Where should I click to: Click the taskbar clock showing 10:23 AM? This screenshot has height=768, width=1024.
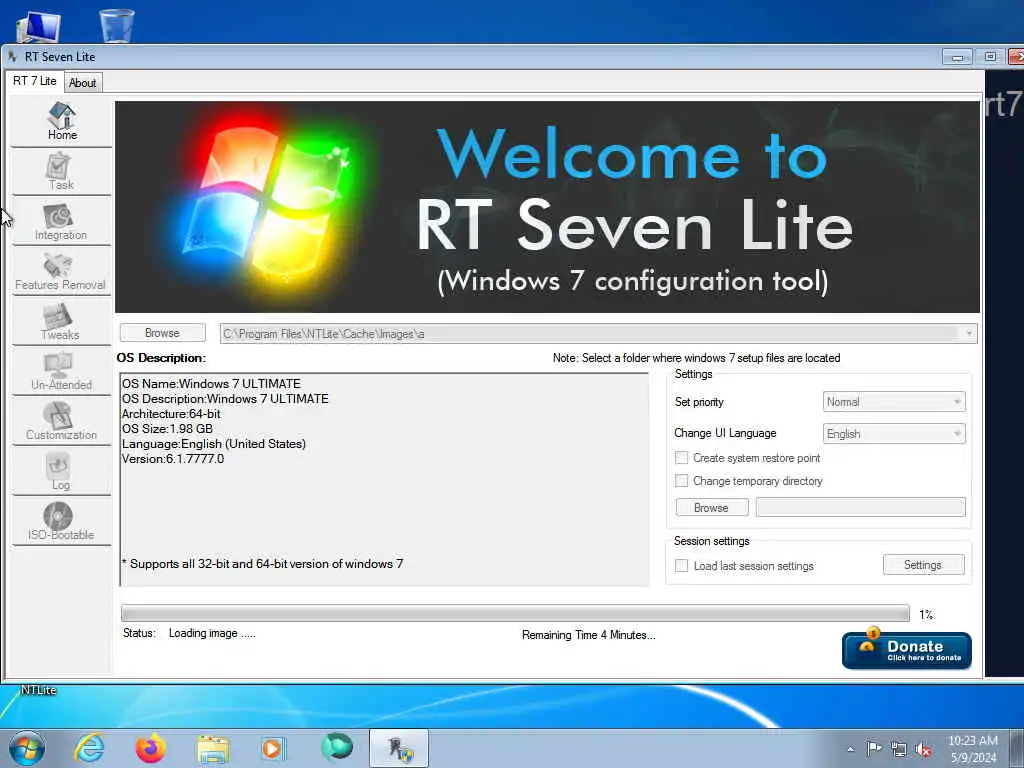pyautogui.click(x=972, y=749)
